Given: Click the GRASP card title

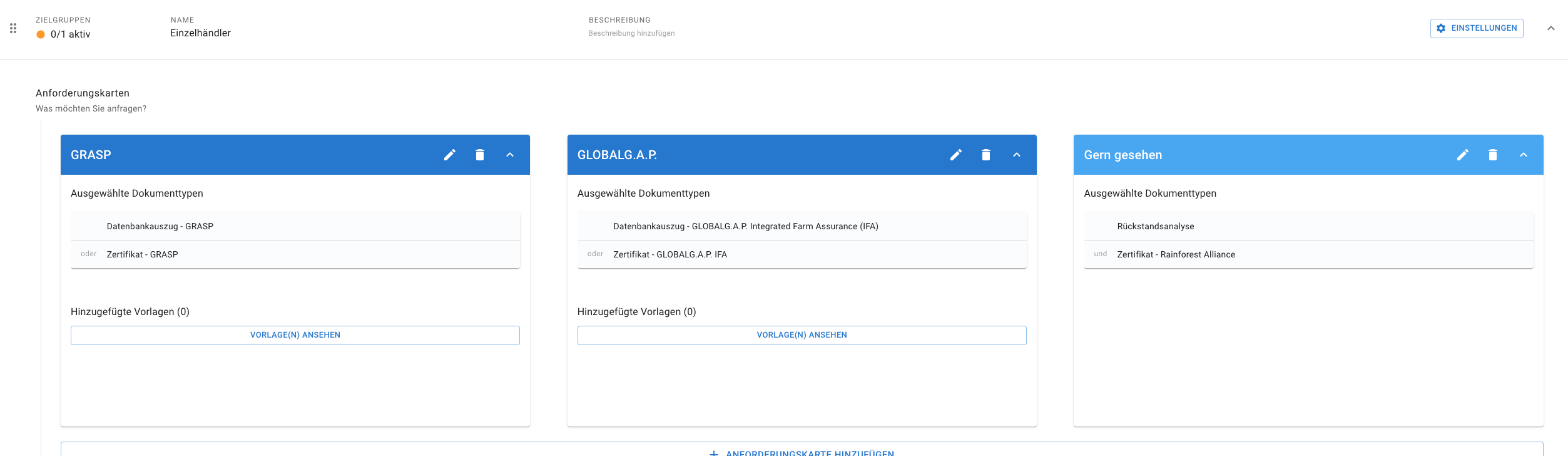Looking at the screenshot, I should pos(91,155).
